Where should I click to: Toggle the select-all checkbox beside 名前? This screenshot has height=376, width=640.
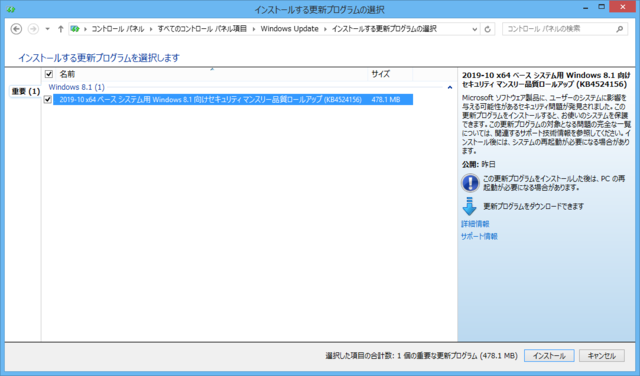click(x=49, y=74)
